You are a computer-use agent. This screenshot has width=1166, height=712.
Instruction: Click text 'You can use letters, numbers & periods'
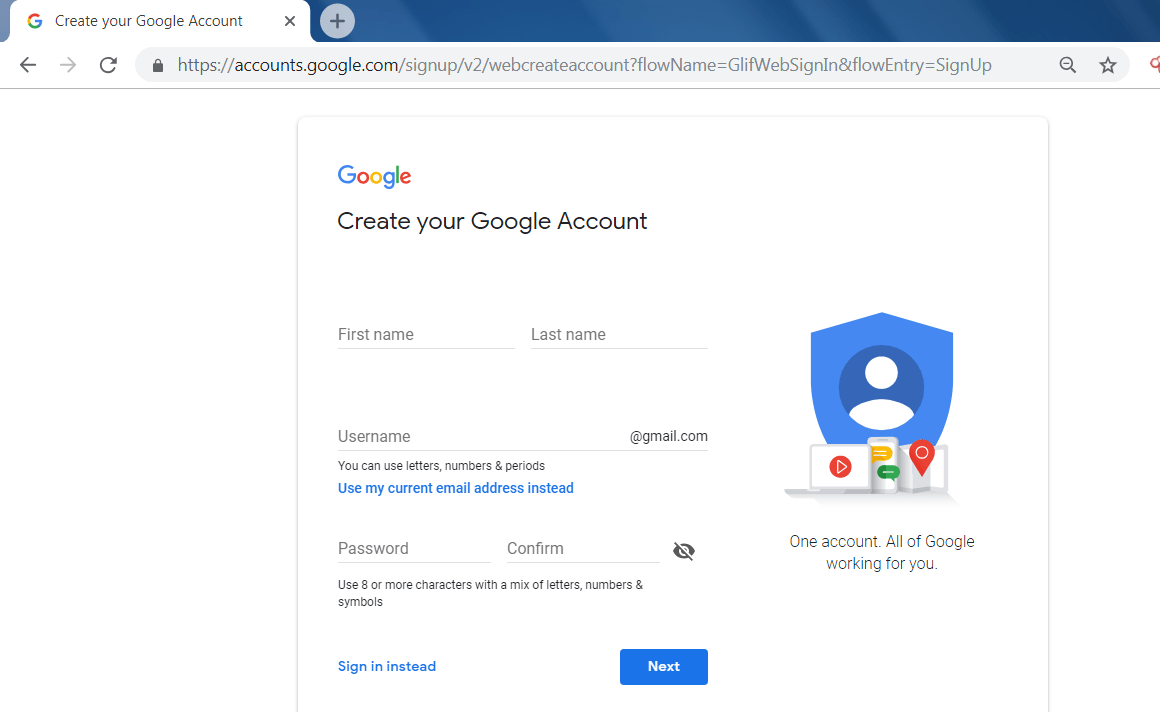tap(441, 466)
